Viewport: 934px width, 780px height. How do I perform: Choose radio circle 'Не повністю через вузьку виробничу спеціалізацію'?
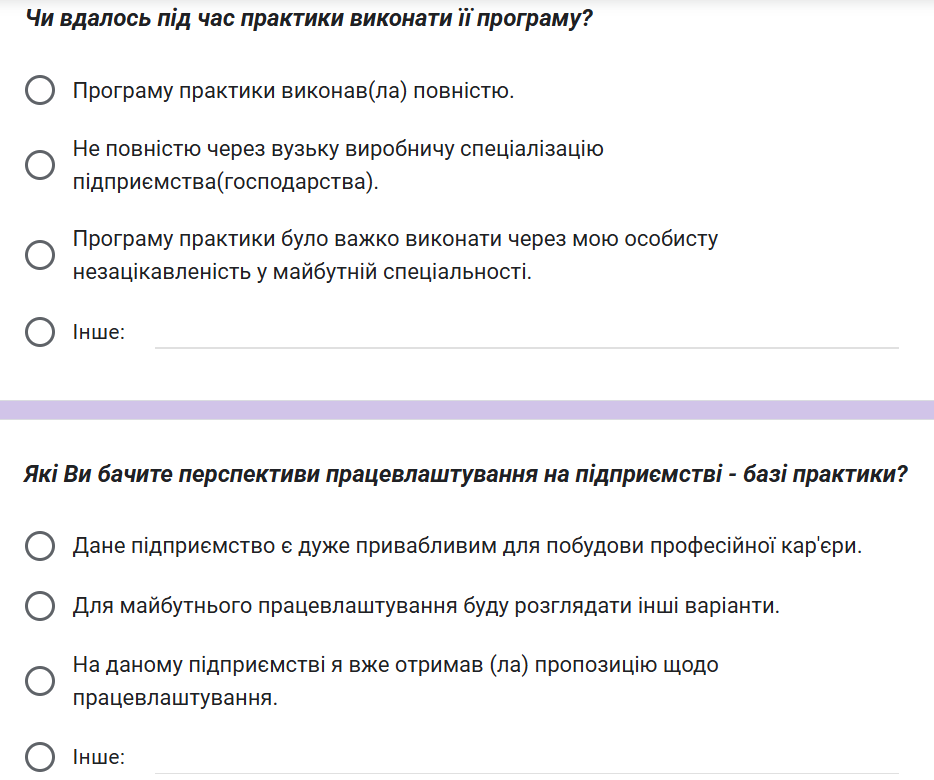click(40, 166)
